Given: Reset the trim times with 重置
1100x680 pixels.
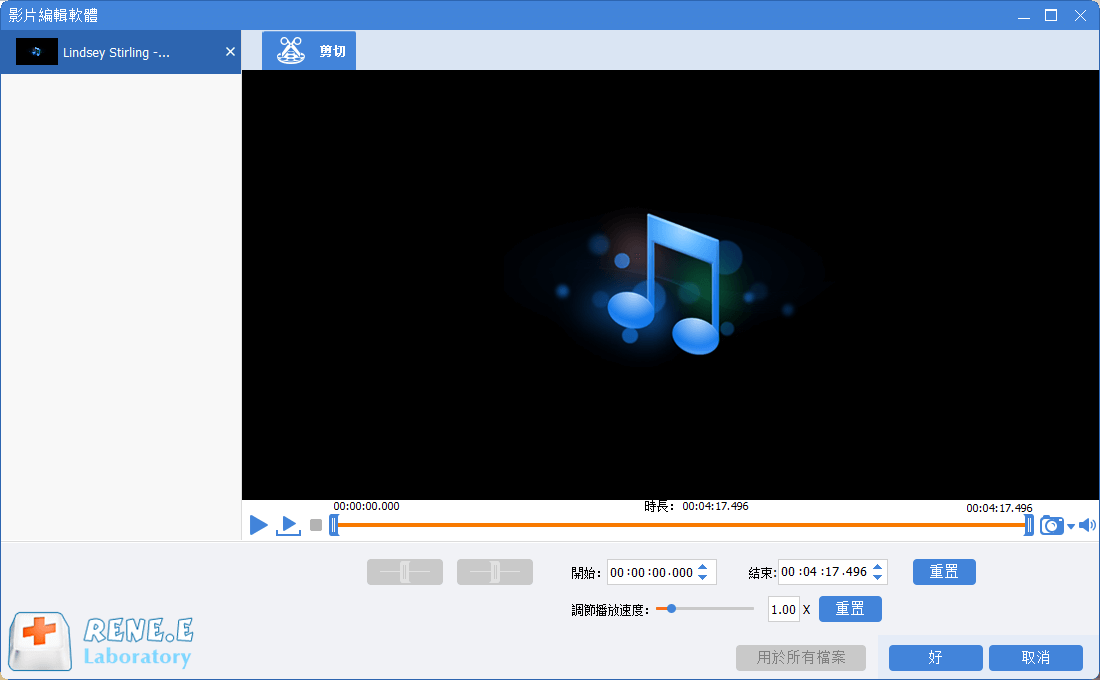Looking at the screenshot, I should (944, 572).
